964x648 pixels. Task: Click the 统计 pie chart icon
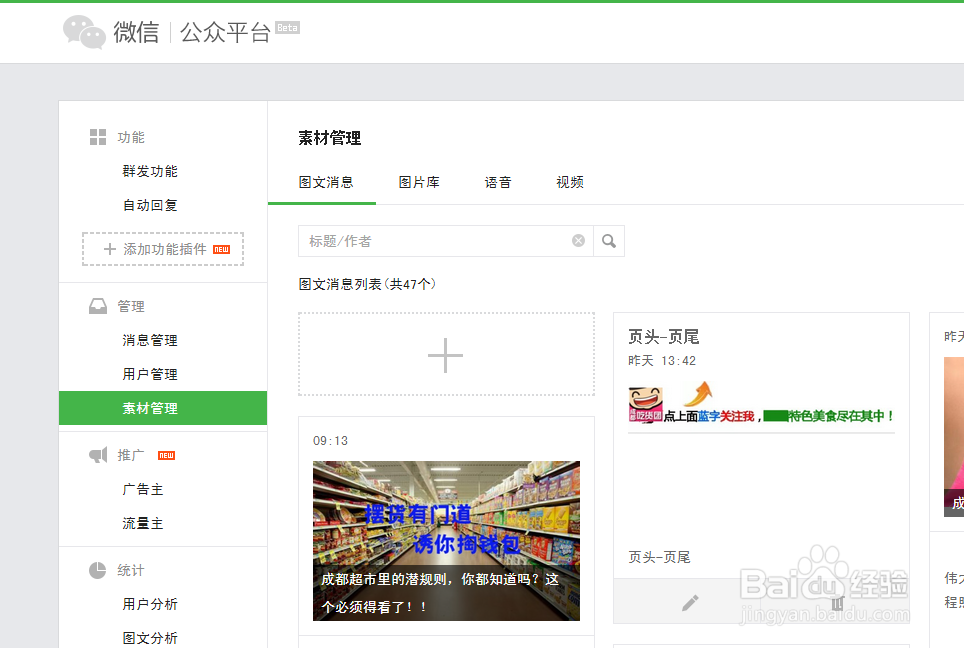click(97, 570)
